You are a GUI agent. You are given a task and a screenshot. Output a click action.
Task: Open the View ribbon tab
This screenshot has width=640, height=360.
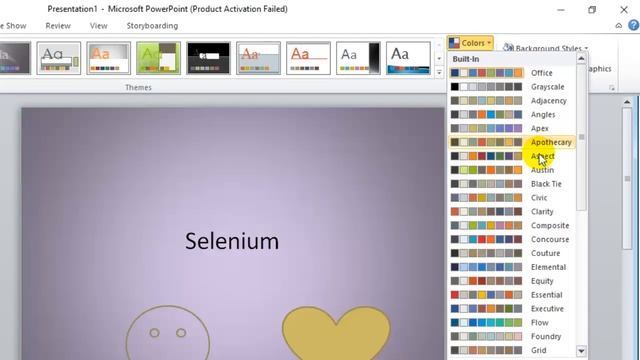98,26
